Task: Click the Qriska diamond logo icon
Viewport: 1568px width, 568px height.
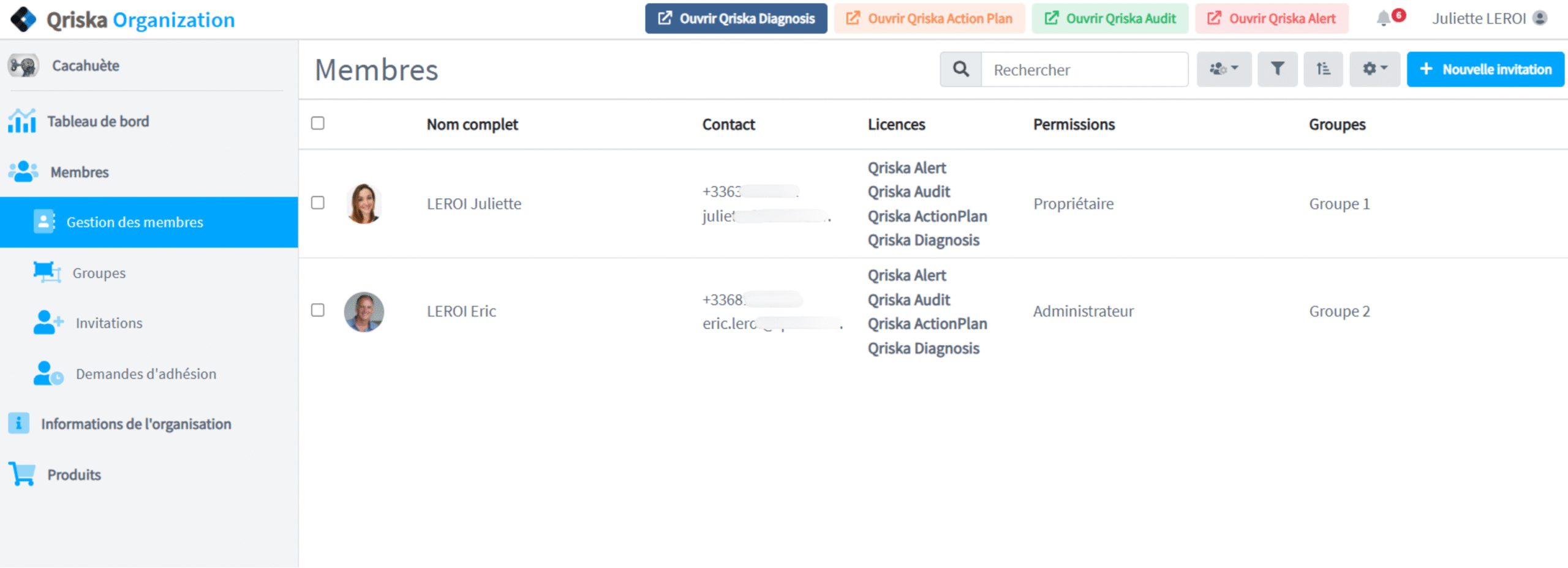Action: pyautogui.click(x=23, y=20)
